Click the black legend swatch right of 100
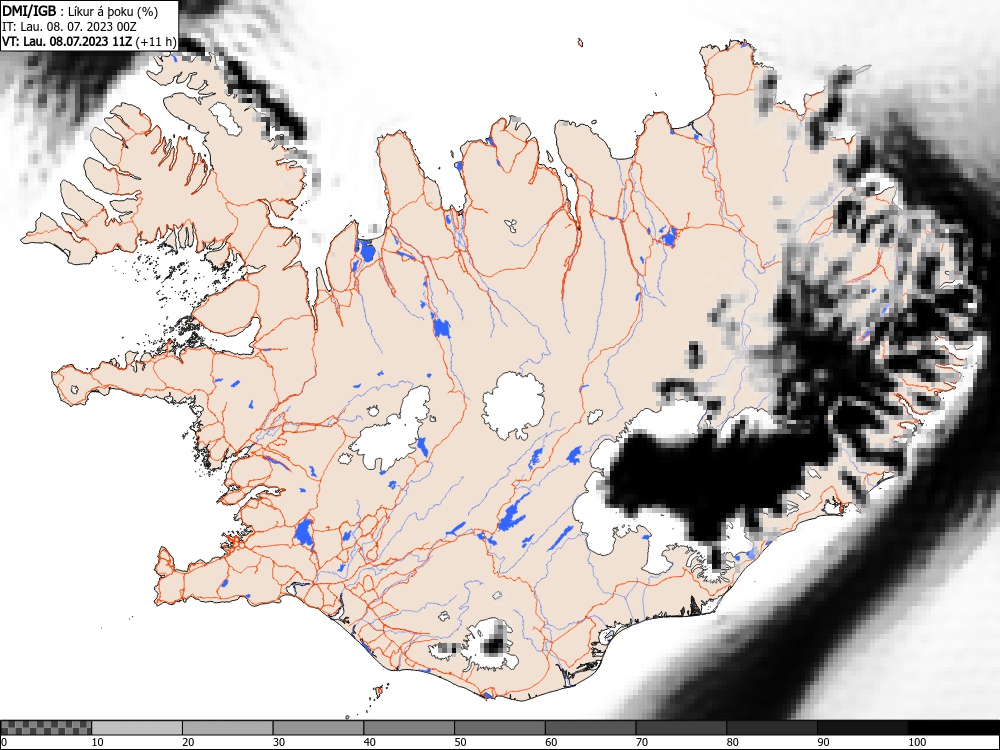Viewport: 1000px width, 750px height. [953, 728]
